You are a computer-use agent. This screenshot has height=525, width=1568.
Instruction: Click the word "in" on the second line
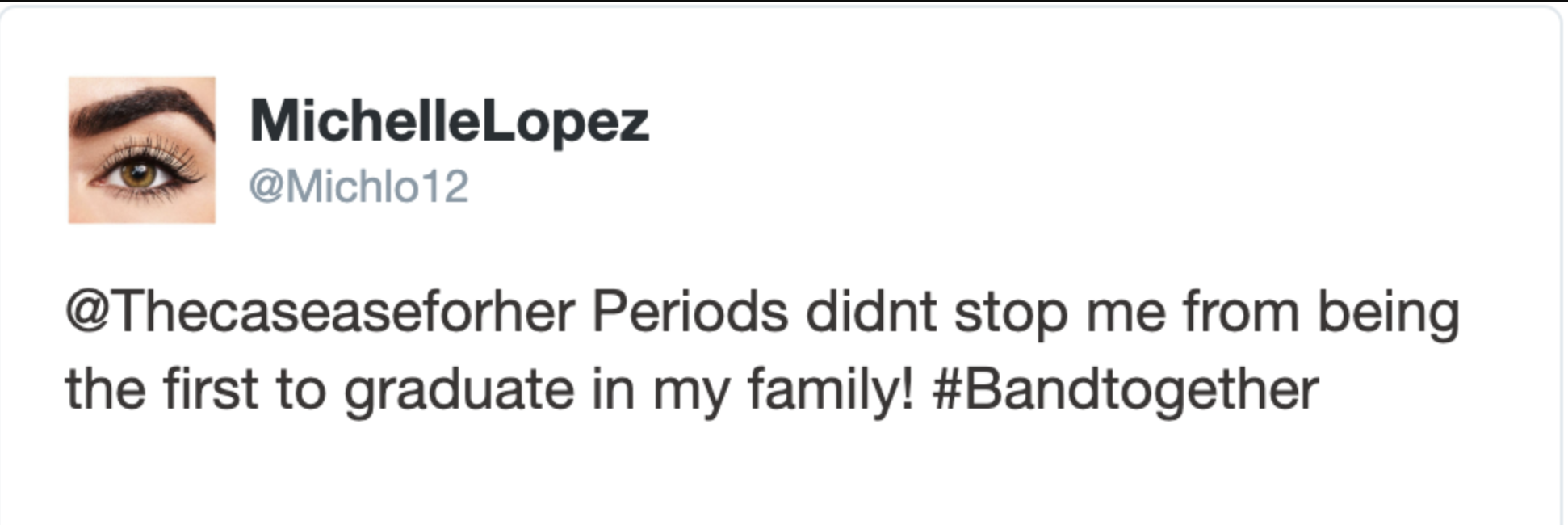point(613,390)
